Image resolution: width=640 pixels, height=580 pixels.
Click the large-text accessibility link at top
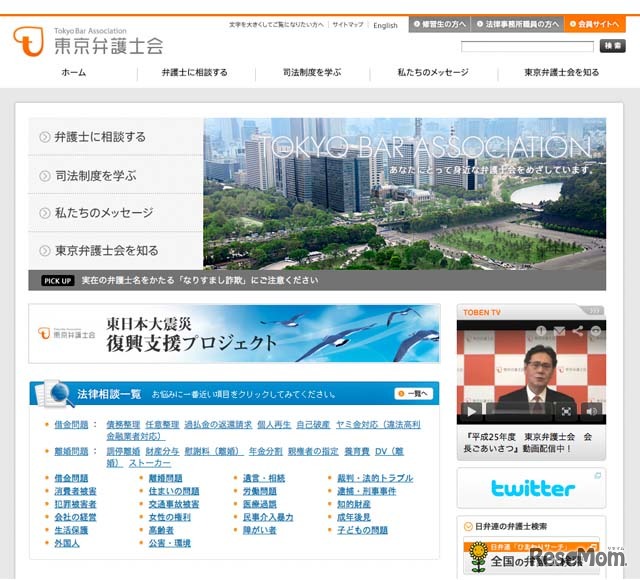(276, 24)
